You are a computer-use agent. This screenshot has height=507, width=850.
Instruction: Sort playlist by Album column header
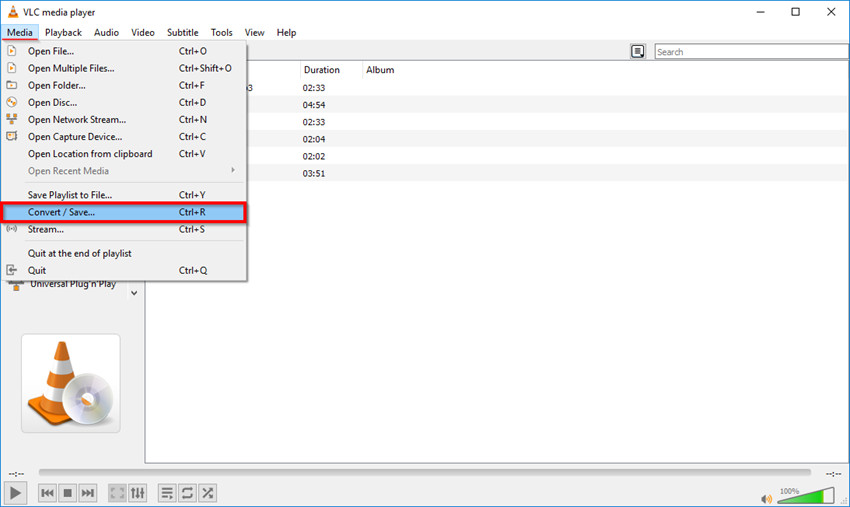380,70
